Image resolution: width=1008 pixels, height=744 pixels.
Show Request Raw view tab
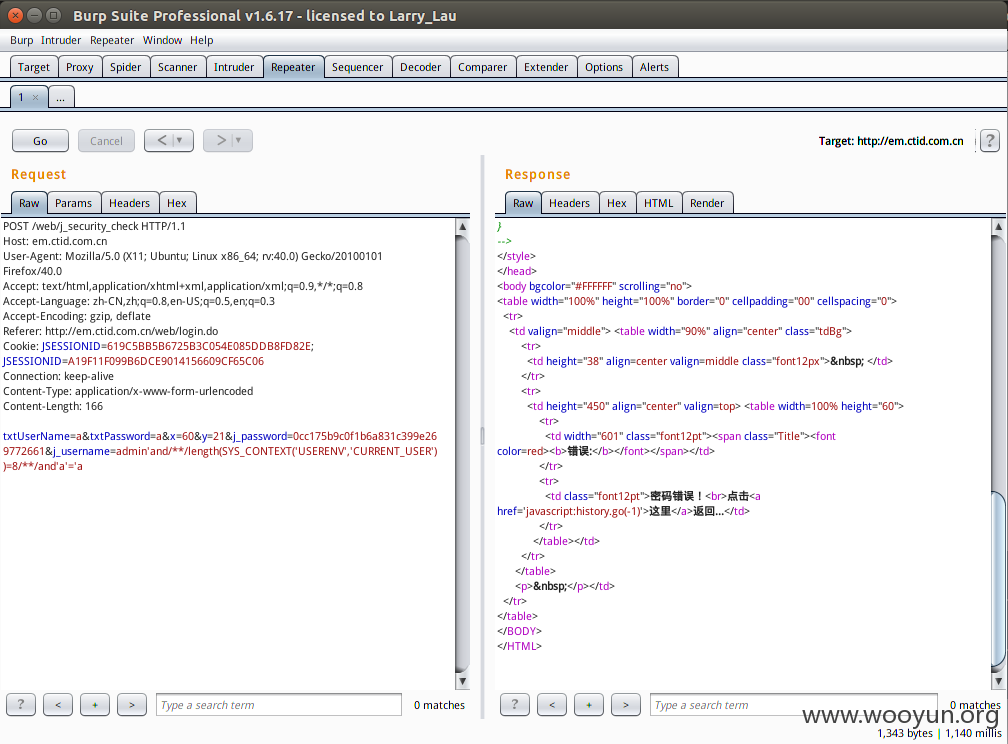click(29, 203)
